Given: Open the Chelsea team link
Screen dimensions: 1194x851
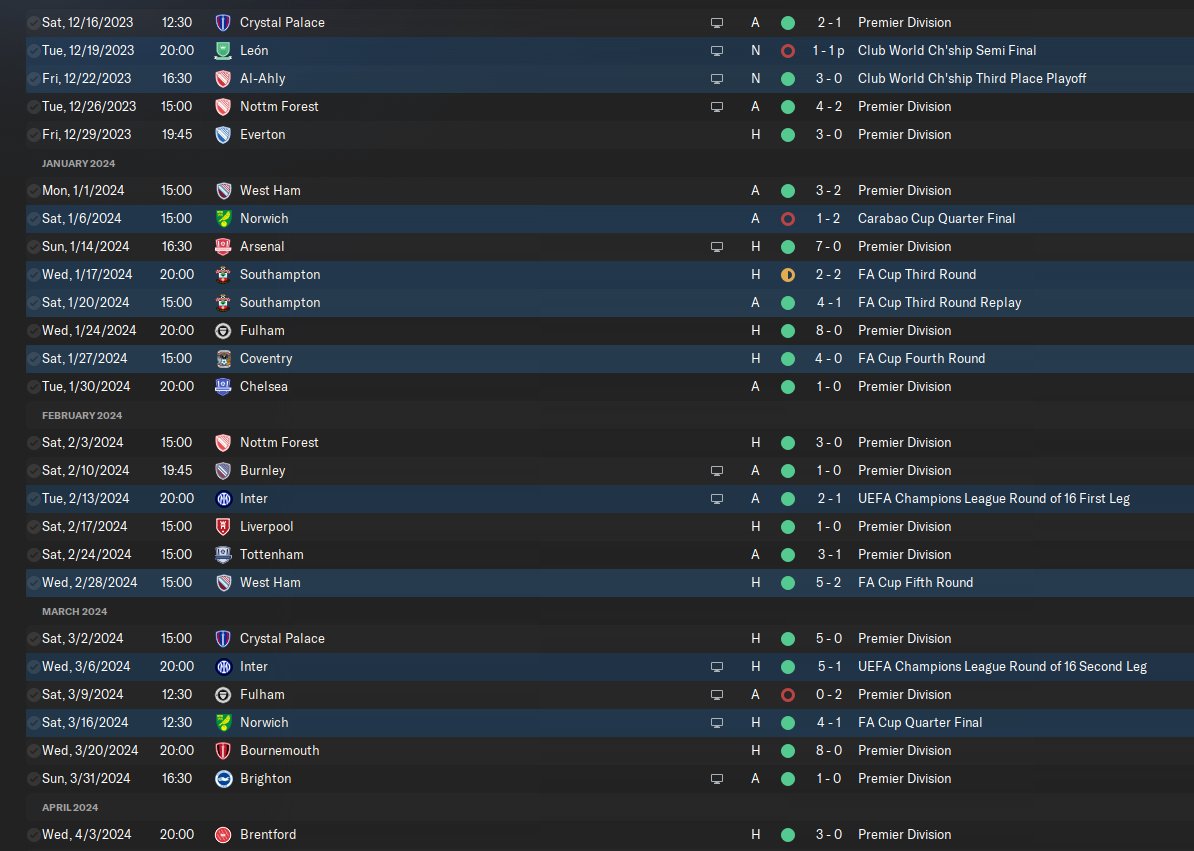Looking at the screenshot, I should pos(263,387).
